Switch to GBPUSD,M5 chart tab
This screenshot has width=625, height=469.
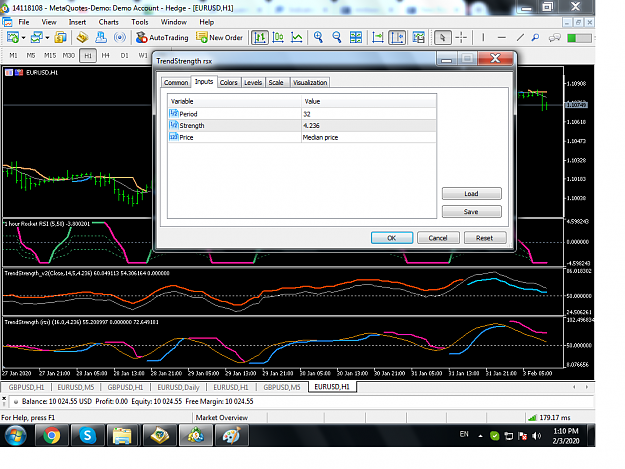[x=282, y=387]
